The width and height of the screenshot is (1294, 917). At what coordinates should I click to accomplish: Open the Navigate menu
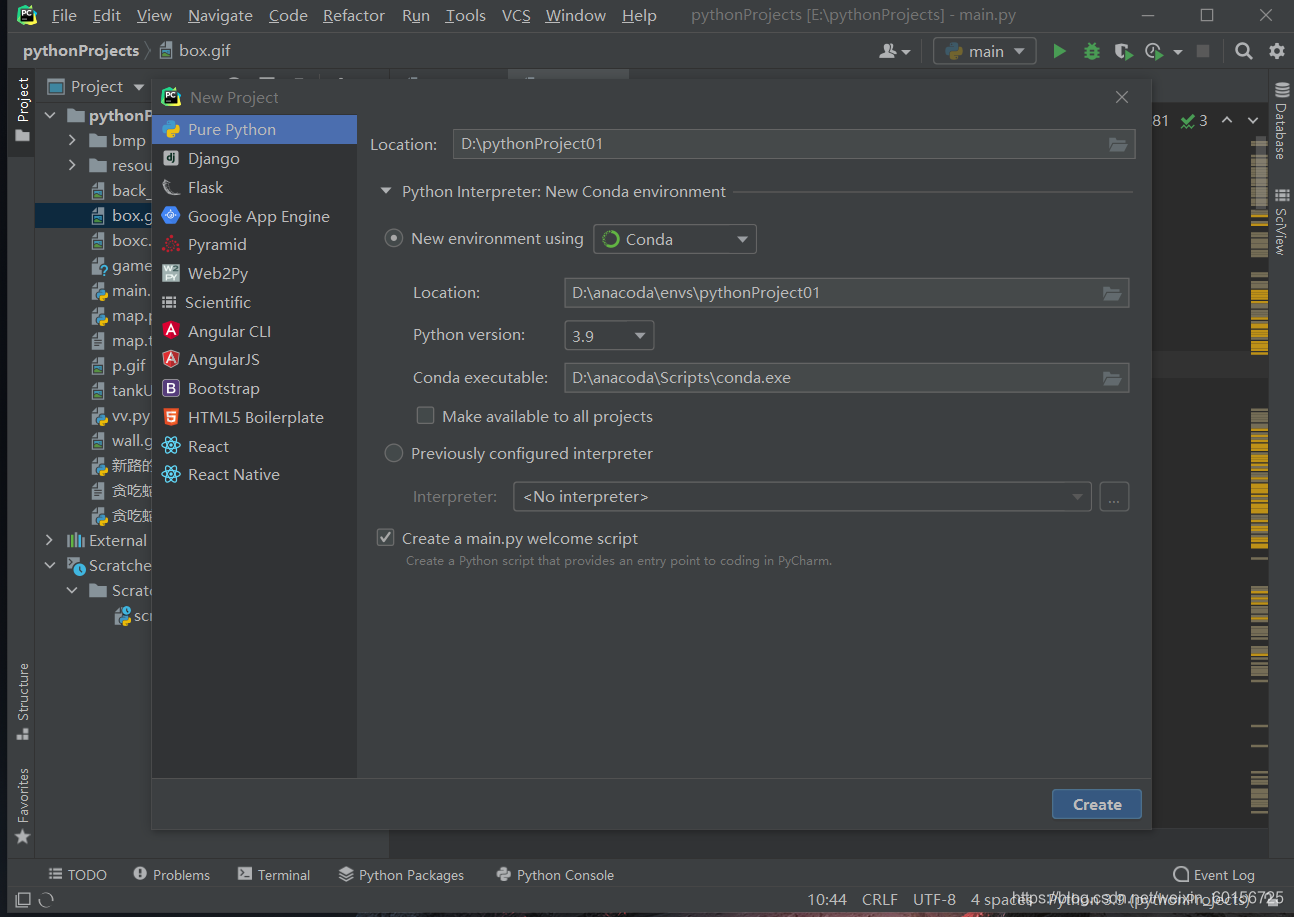click(220, 15)
